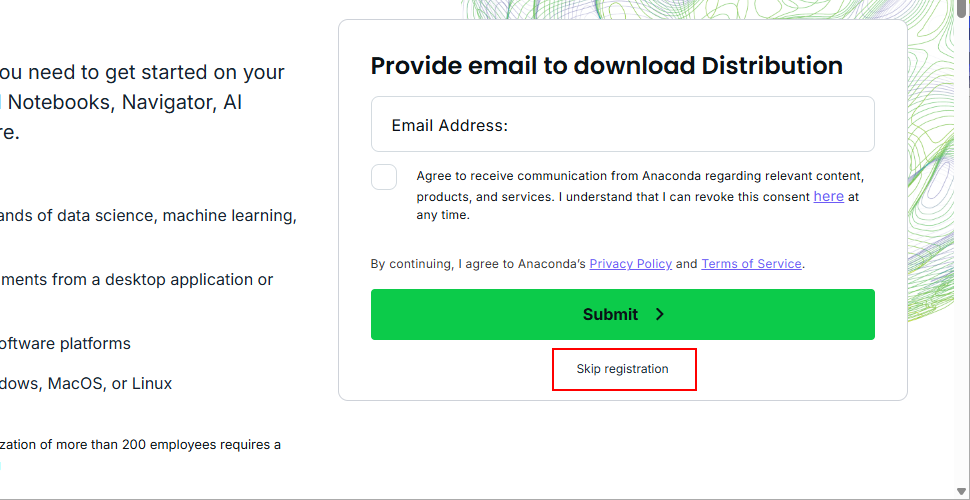Click the 'oftware platforms' text line
This screenshot has height=500, width=970.
coord(66,343)
